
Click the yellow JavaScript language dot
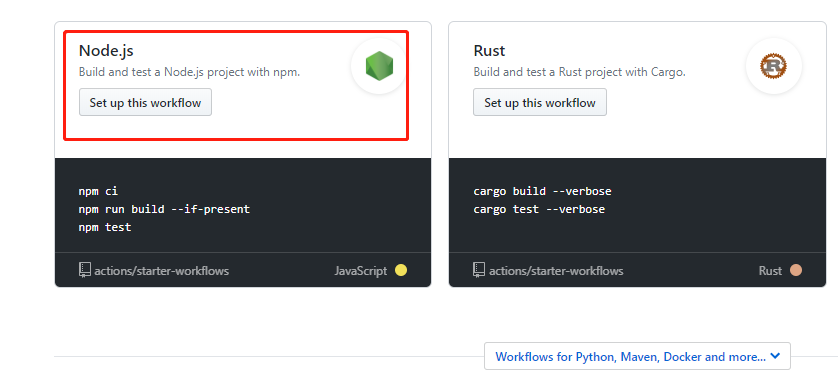point(401,270)
